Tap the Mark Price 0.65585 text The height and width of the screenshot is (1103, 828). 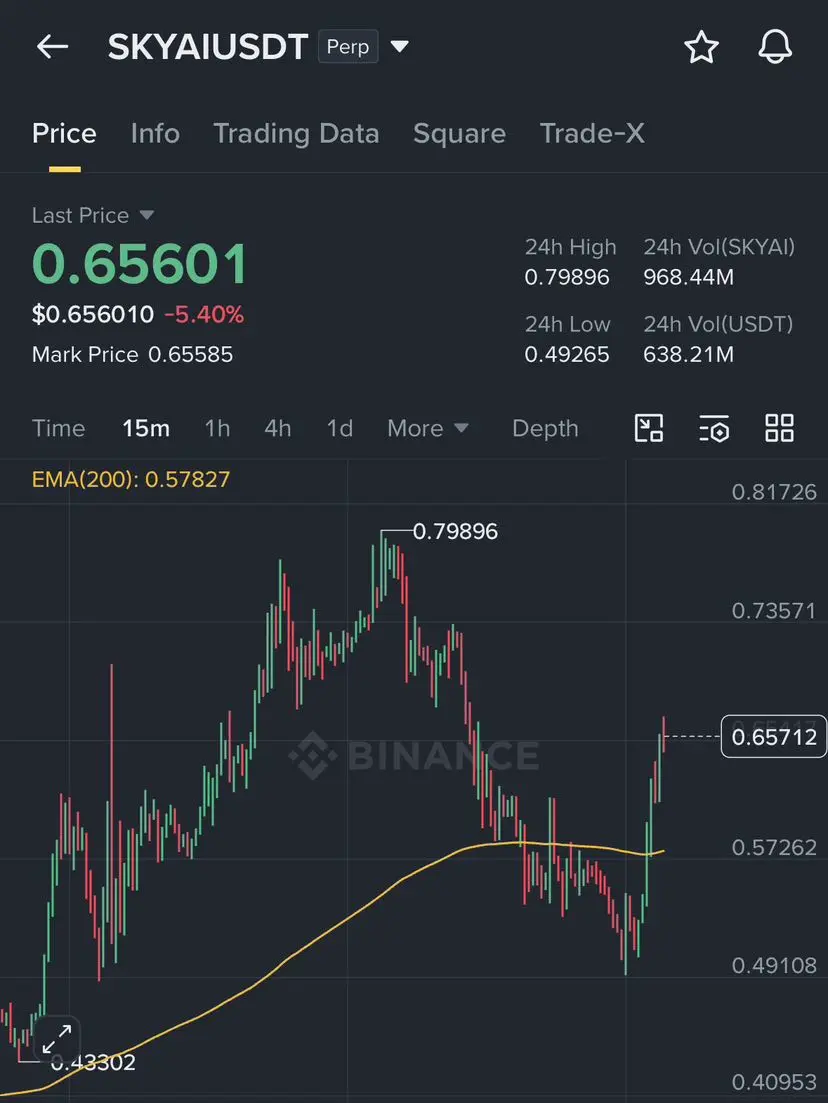coord(132,355)
